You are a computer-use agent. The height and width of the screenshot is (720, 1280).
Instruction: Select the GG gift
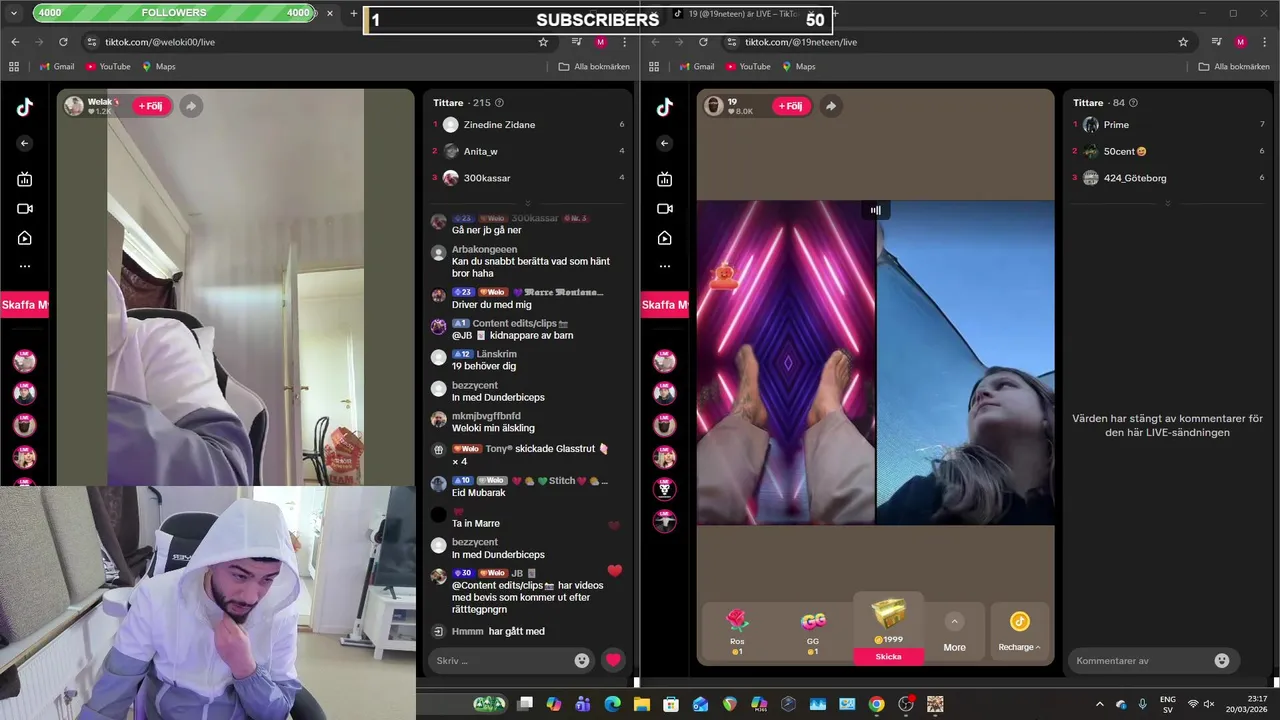tap(813, 632)
